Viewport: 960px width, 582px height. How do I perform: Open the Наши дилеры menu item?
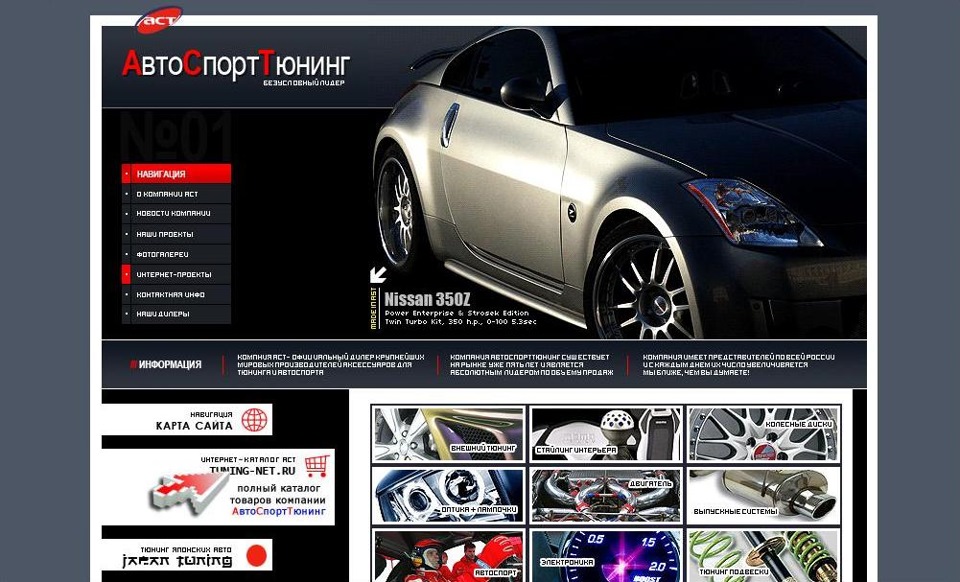[x=176, y=314]
